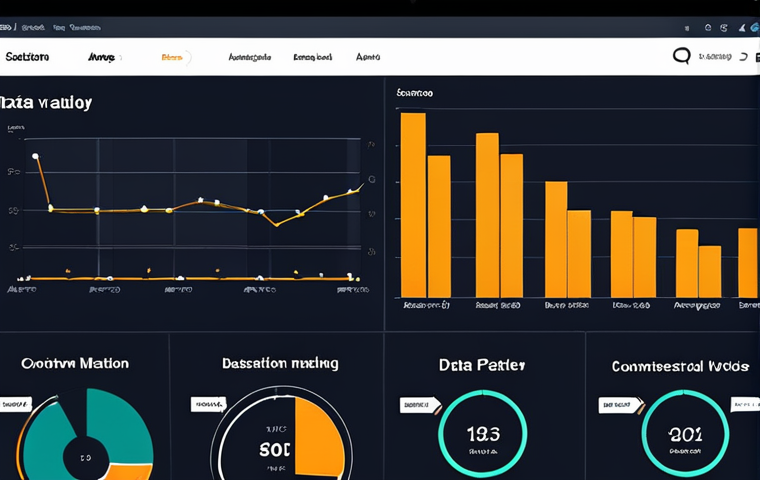Image resolution: width=760 pixels, height=480 pixels.
Task: Click the card title above the 201 gauge
Action: tap(680, 366)
